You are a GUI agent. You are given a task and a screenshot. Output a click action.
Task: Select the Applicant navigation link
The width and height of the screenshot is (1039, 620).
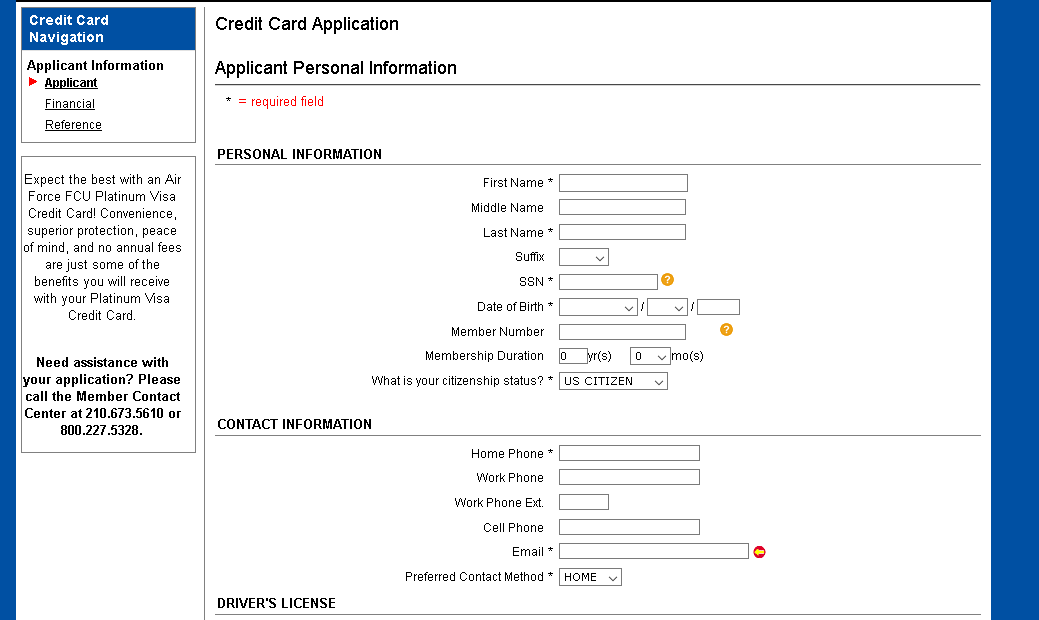pos(70,83)
